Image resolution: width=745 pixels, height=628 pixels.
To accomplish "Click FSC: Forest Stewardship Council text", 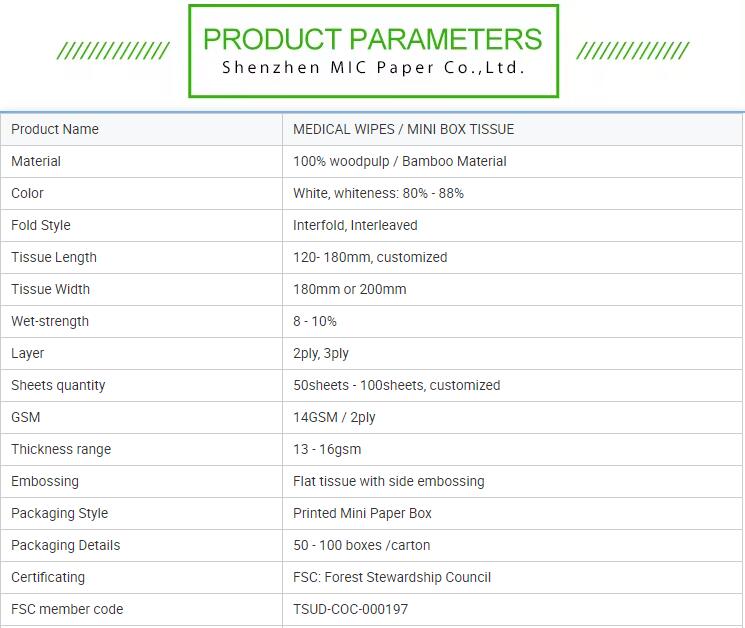I will (392, 577).
